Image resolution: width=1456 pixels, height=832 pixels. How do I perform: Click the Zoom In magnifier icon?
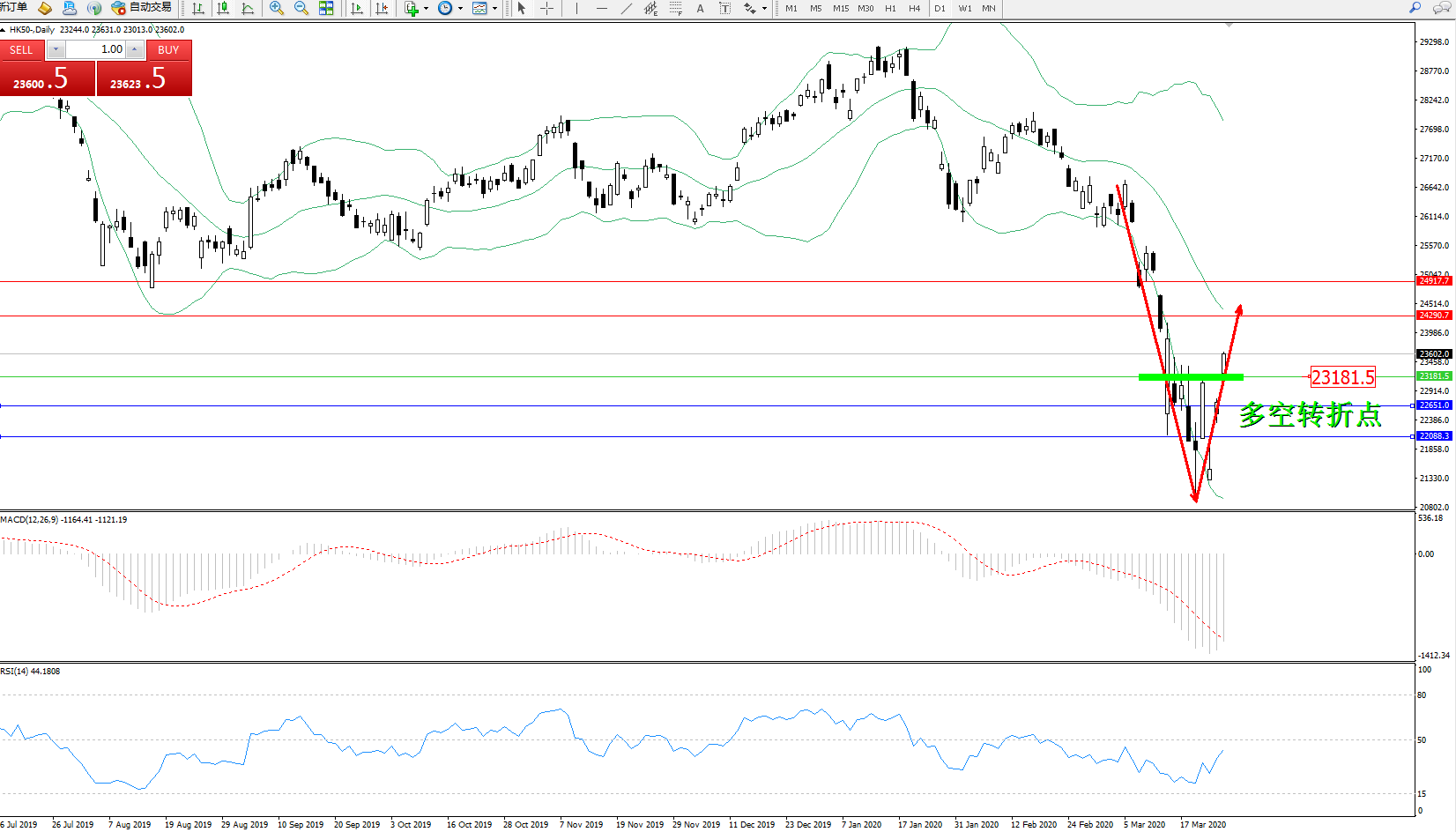276,8
